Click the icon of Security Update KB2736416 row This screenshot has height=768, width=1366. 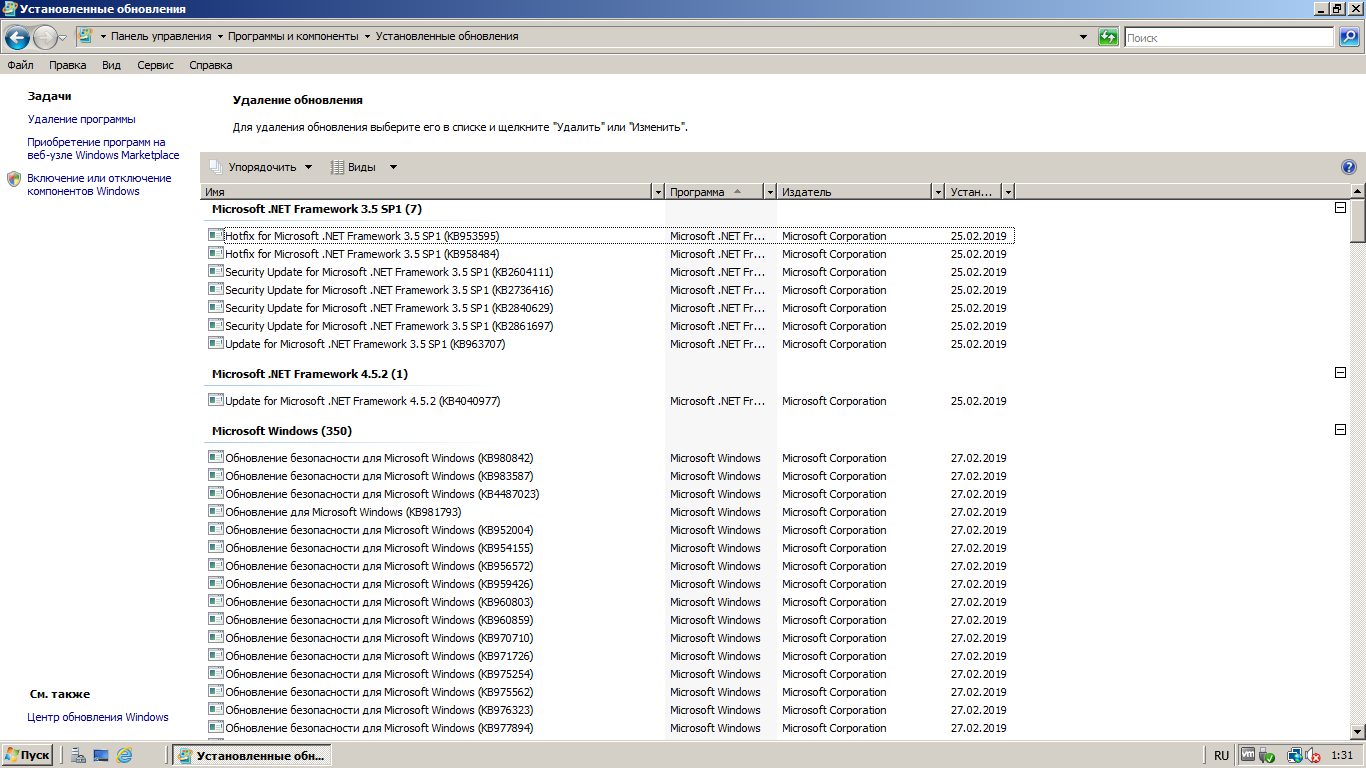pos(215,289)
